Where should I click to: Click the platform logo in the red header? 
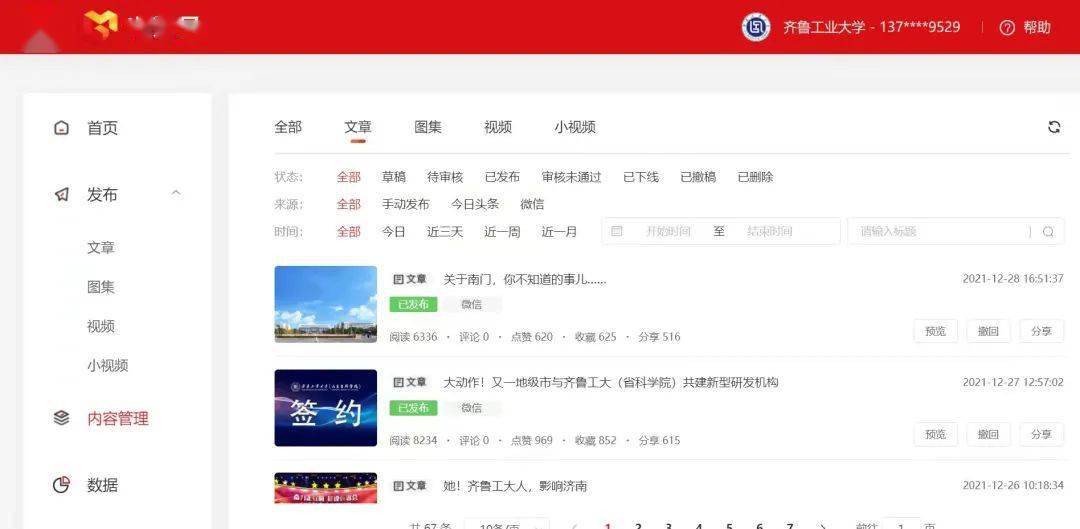pyautogui.click(x=101, y=25)
